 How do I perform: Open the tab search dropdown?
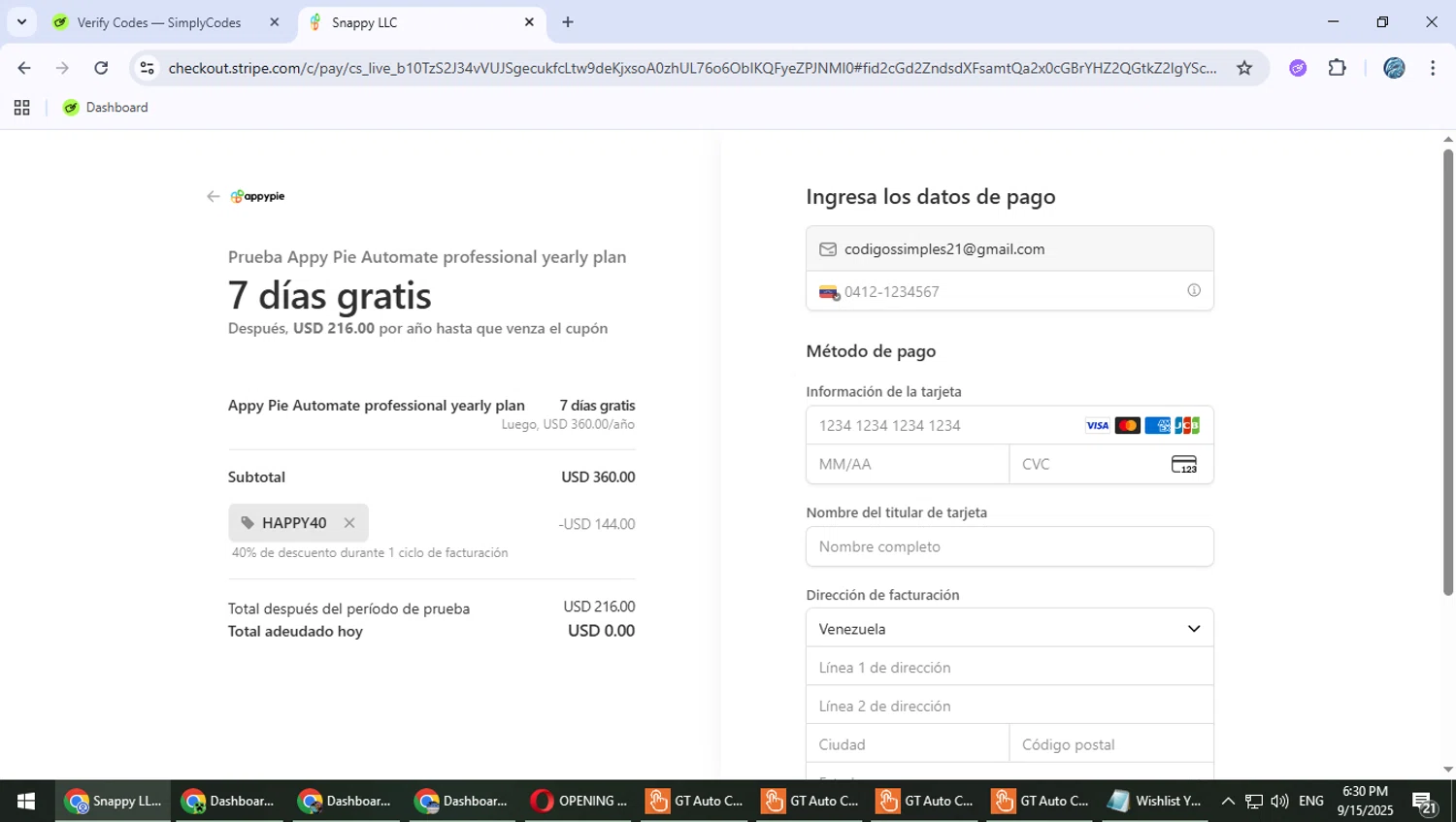[x=21, y=22]
